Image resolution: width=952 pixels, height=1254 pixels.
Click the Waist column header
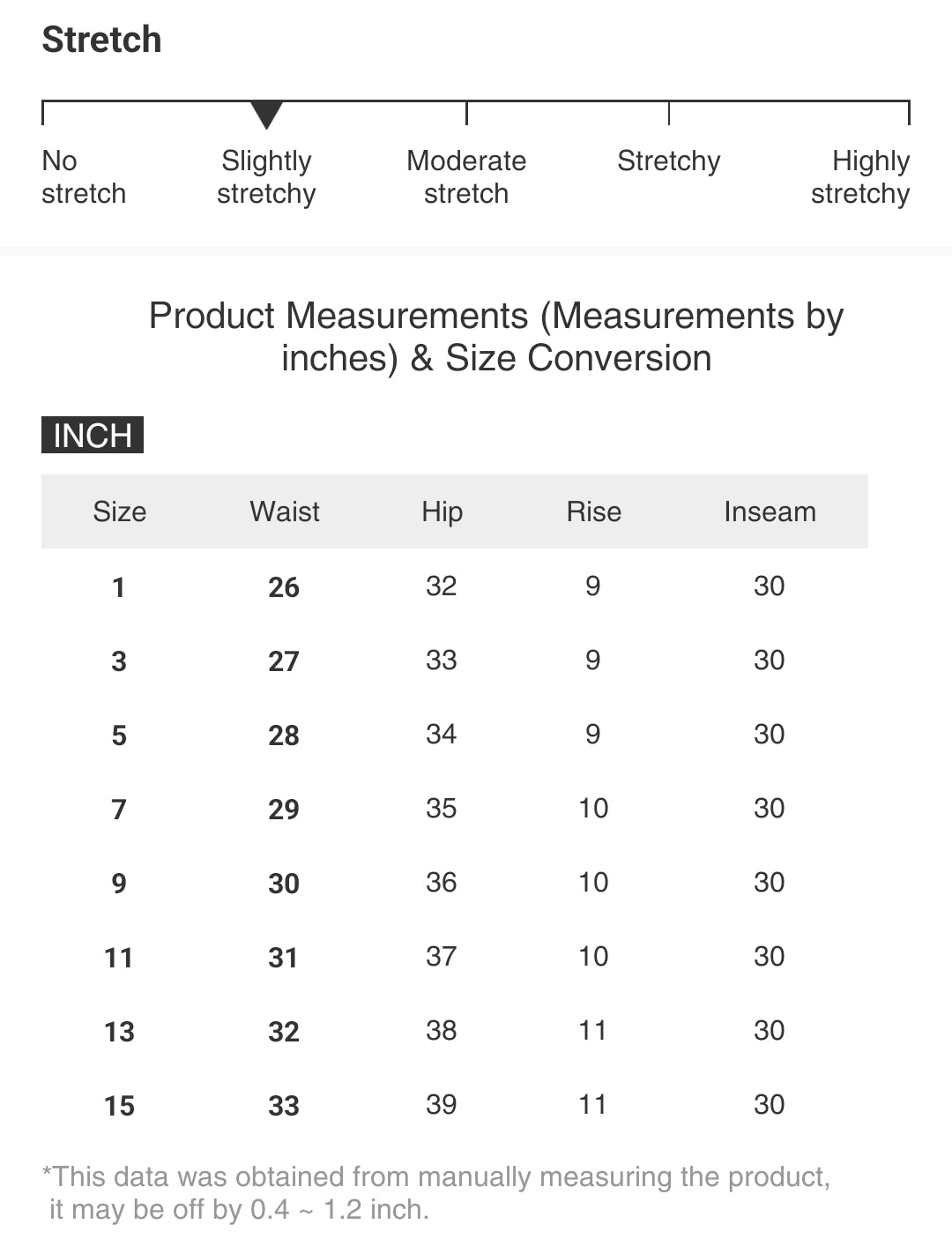[285, 511]
